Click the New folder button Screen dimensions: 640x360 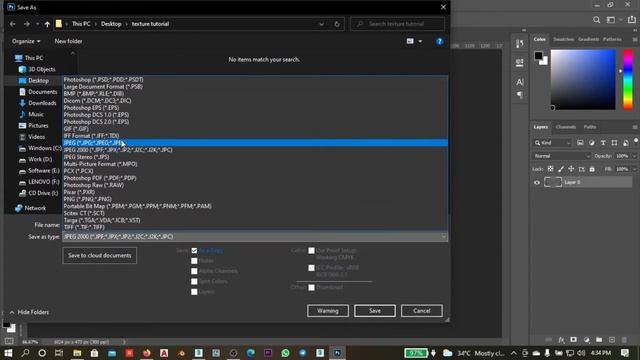pos(68,41)
